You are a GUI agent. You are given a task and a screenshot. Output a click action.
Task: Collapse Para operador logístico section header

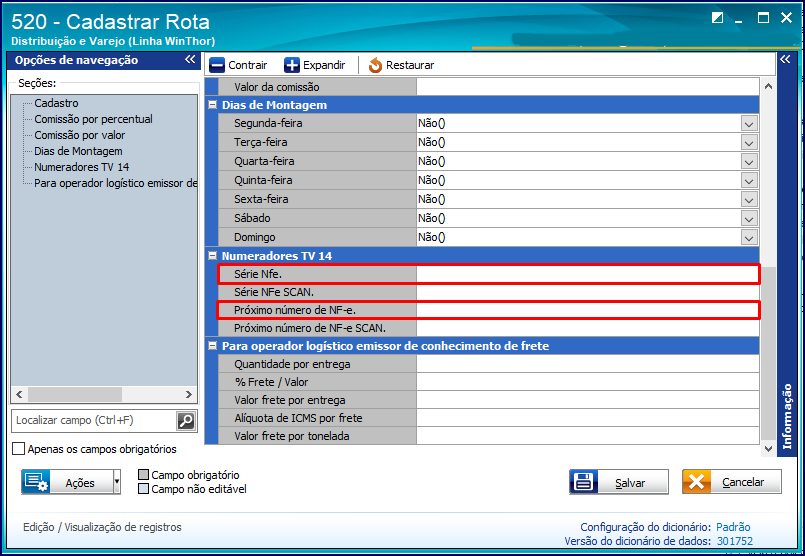coord(212,346)
